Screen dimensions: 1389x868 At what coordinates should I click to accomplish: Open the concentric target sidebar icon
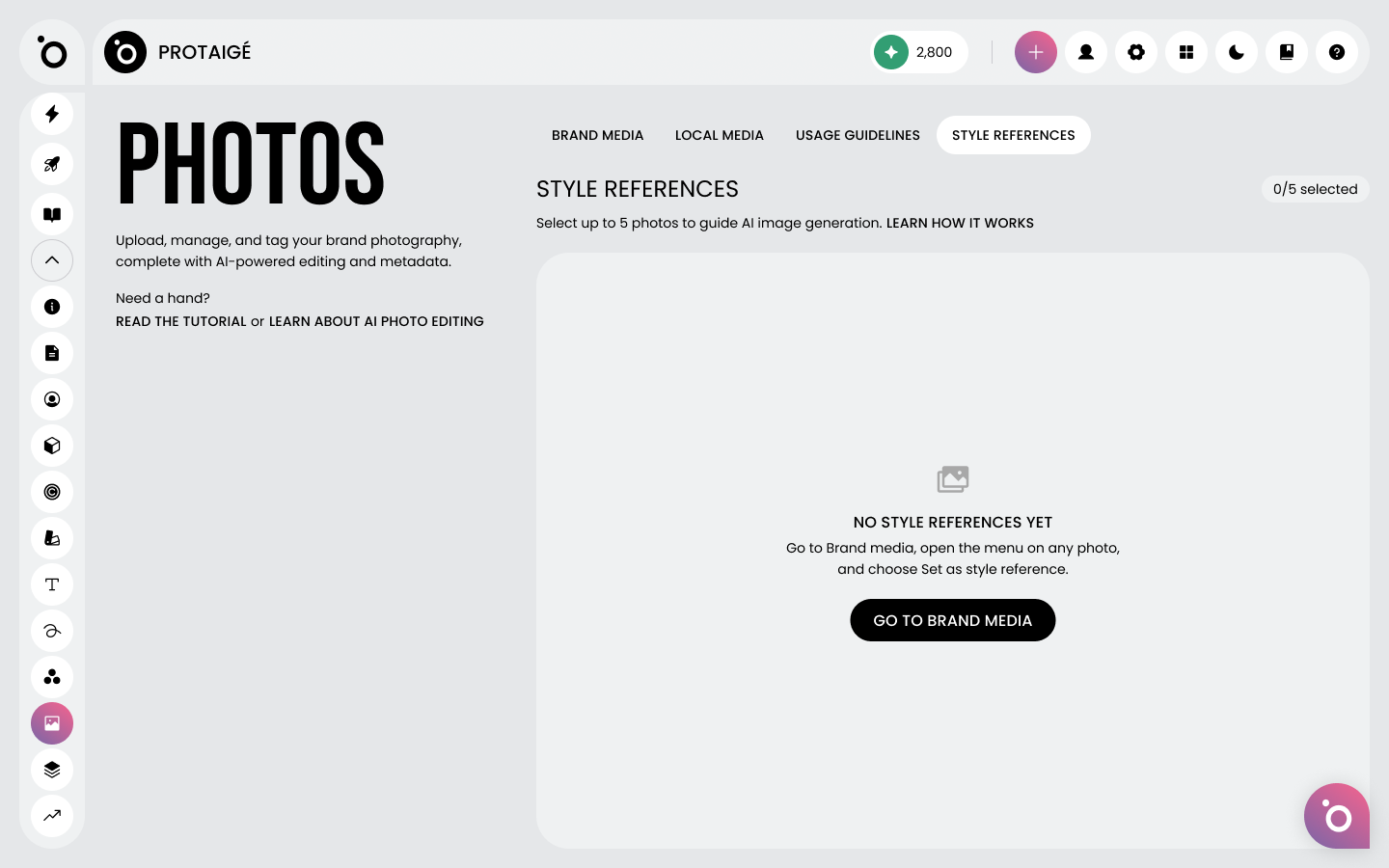coord(52,492)
